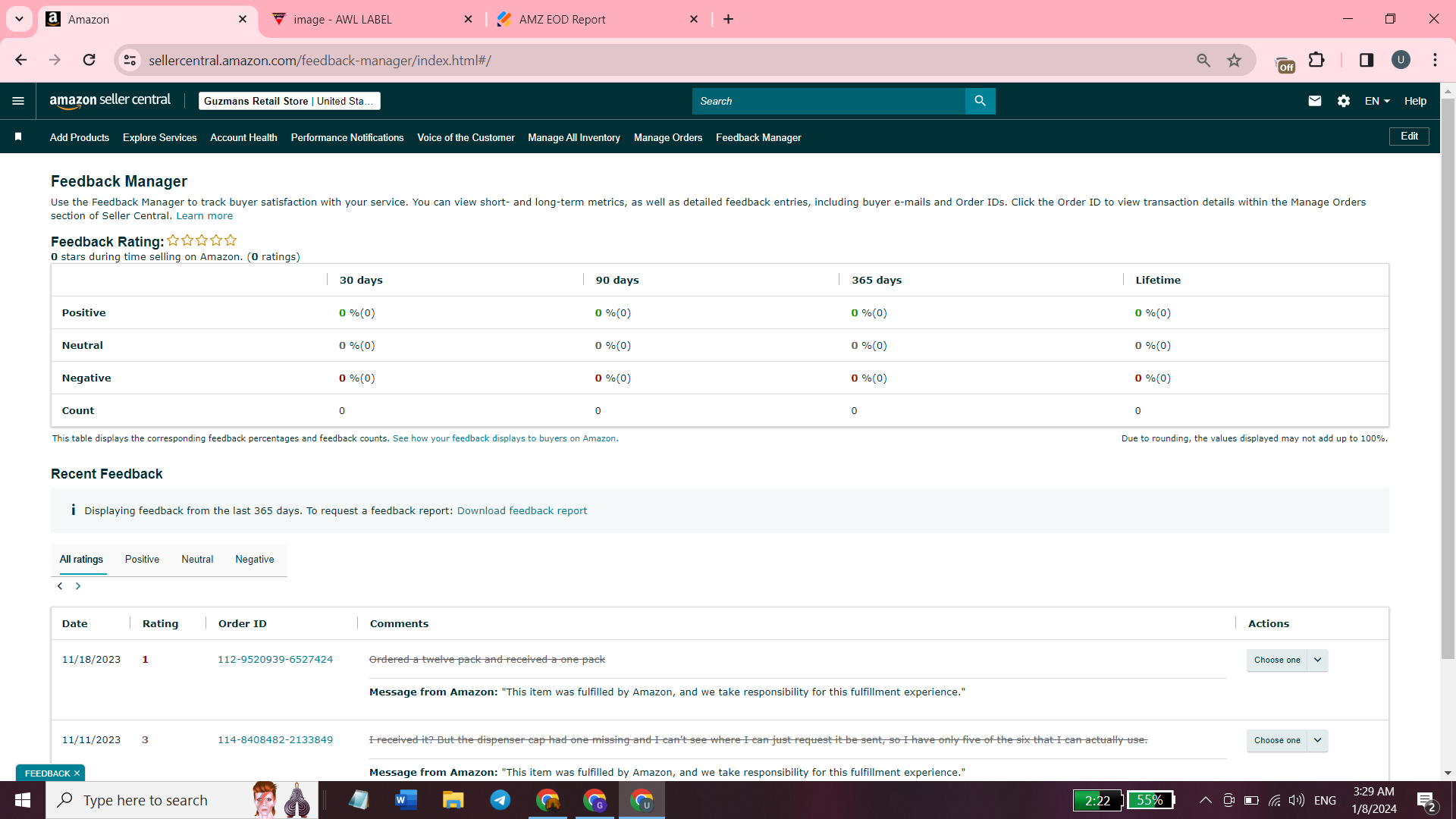Click the volume speaker tray icon
1456x819 pixels.
click(x=1296, y=800)
